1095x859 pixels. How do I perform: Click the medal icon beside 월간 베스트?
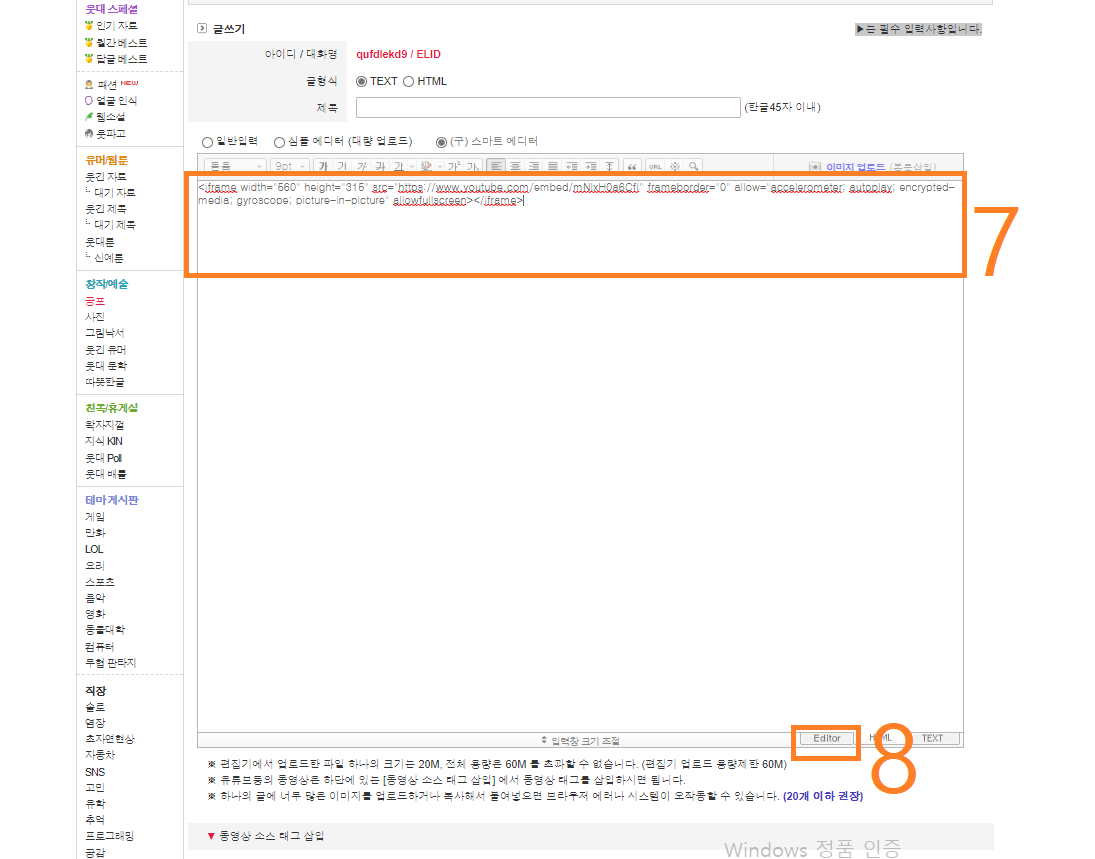coord(89,42)
